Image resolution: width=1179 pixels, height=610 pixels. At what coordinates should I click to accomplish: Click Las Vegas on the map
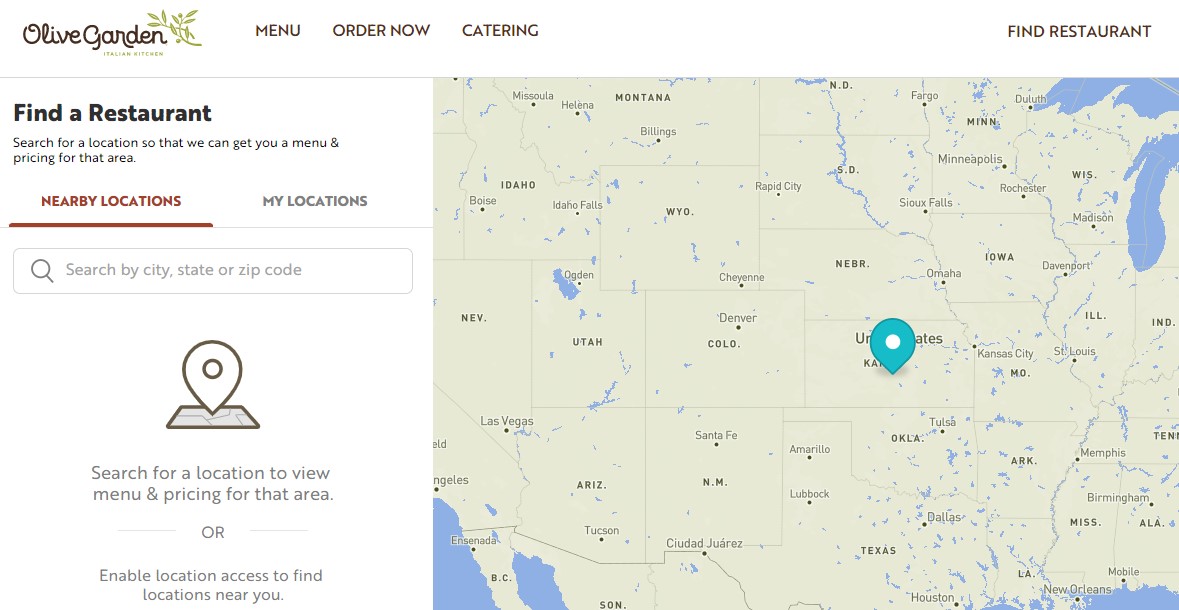(507, 422)
